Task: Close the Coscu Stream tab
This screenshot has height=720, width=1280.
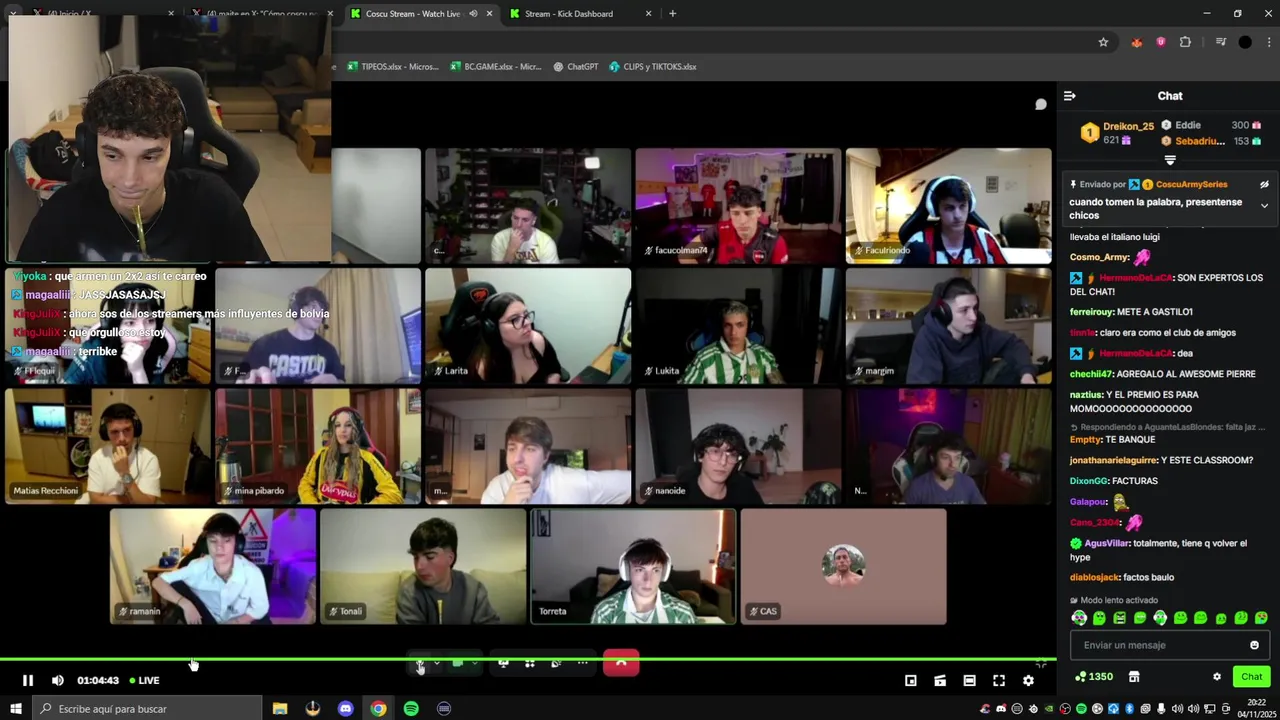Action: pos(490,14)
